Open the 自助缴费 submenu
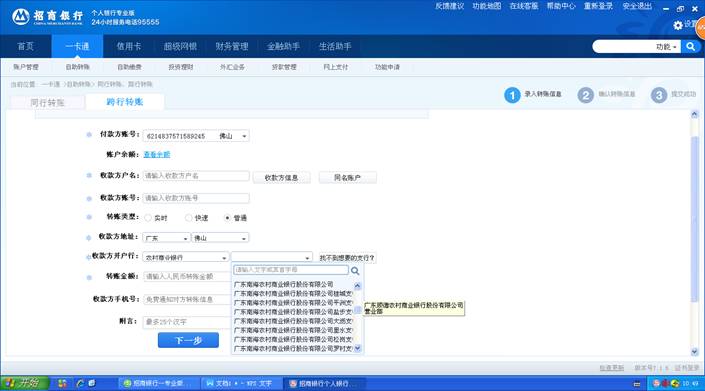 point(129,67)
